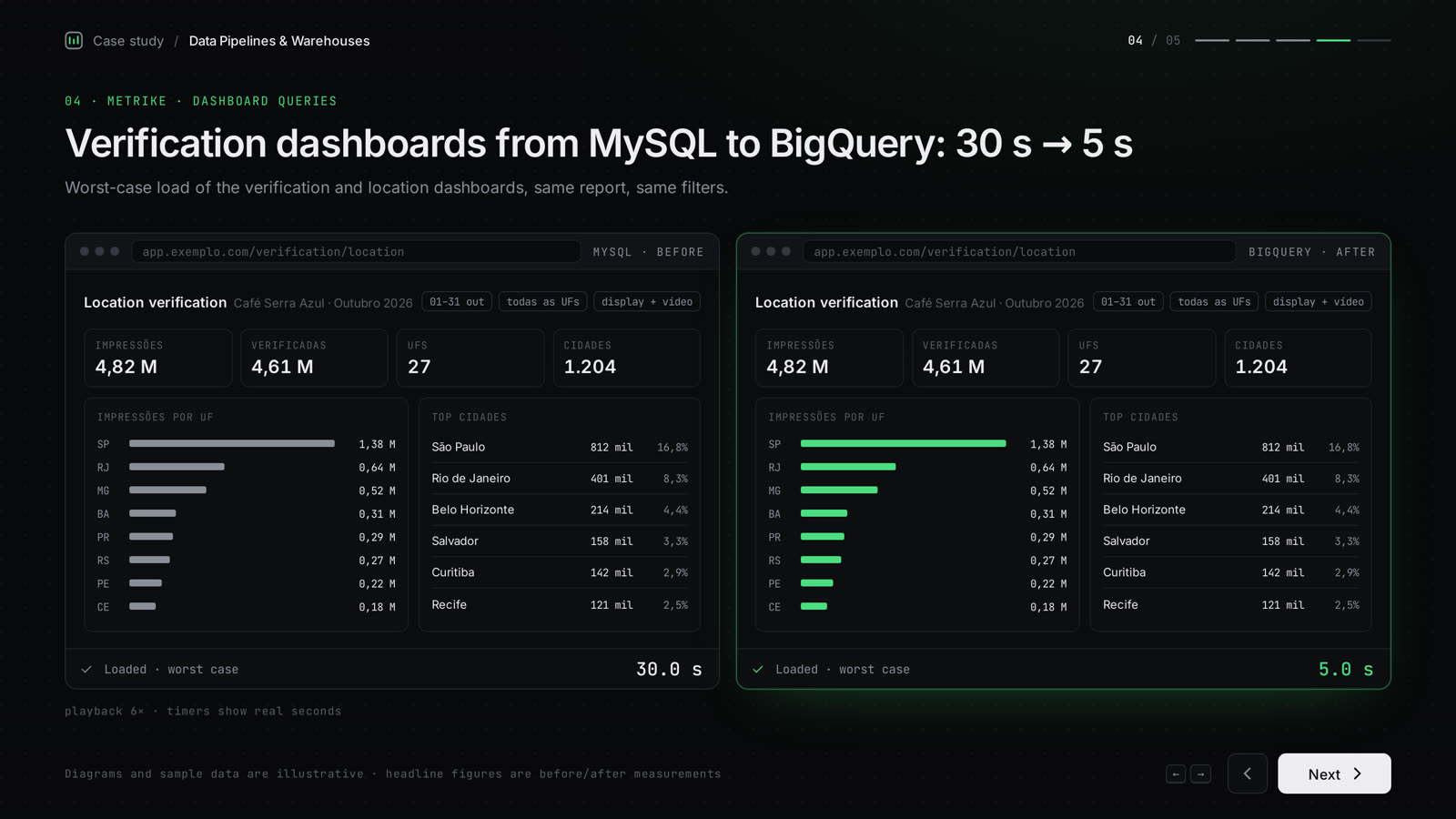Select 'display + video' filter in MySQL panel
Image resolution: width=1456 pixels, height=819 pixels.
(x=647, y=301)
